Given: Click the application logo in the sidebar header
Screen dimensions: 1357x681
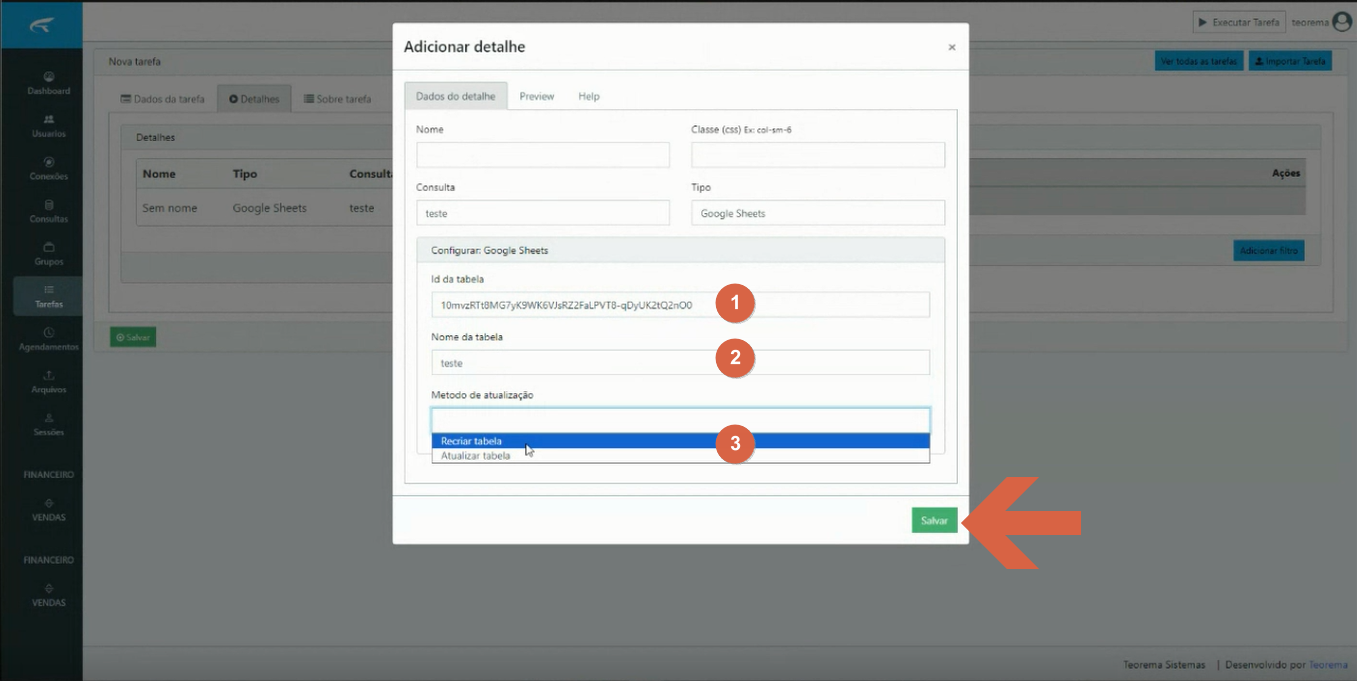Looking at the screenshot, I should (x=42, y=23).
